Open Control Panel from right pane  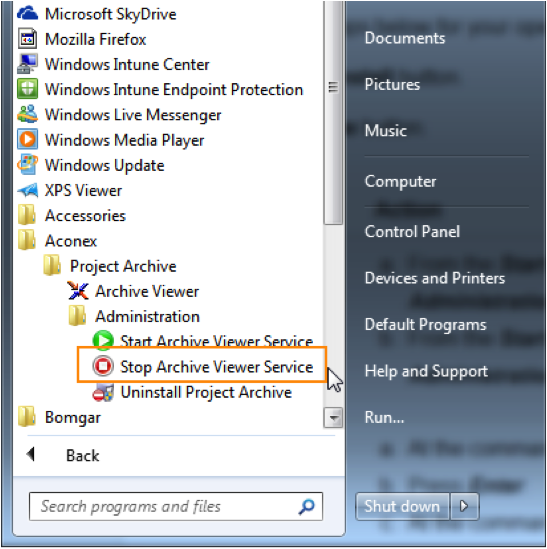pyautogui.click(x=412, y=231)
